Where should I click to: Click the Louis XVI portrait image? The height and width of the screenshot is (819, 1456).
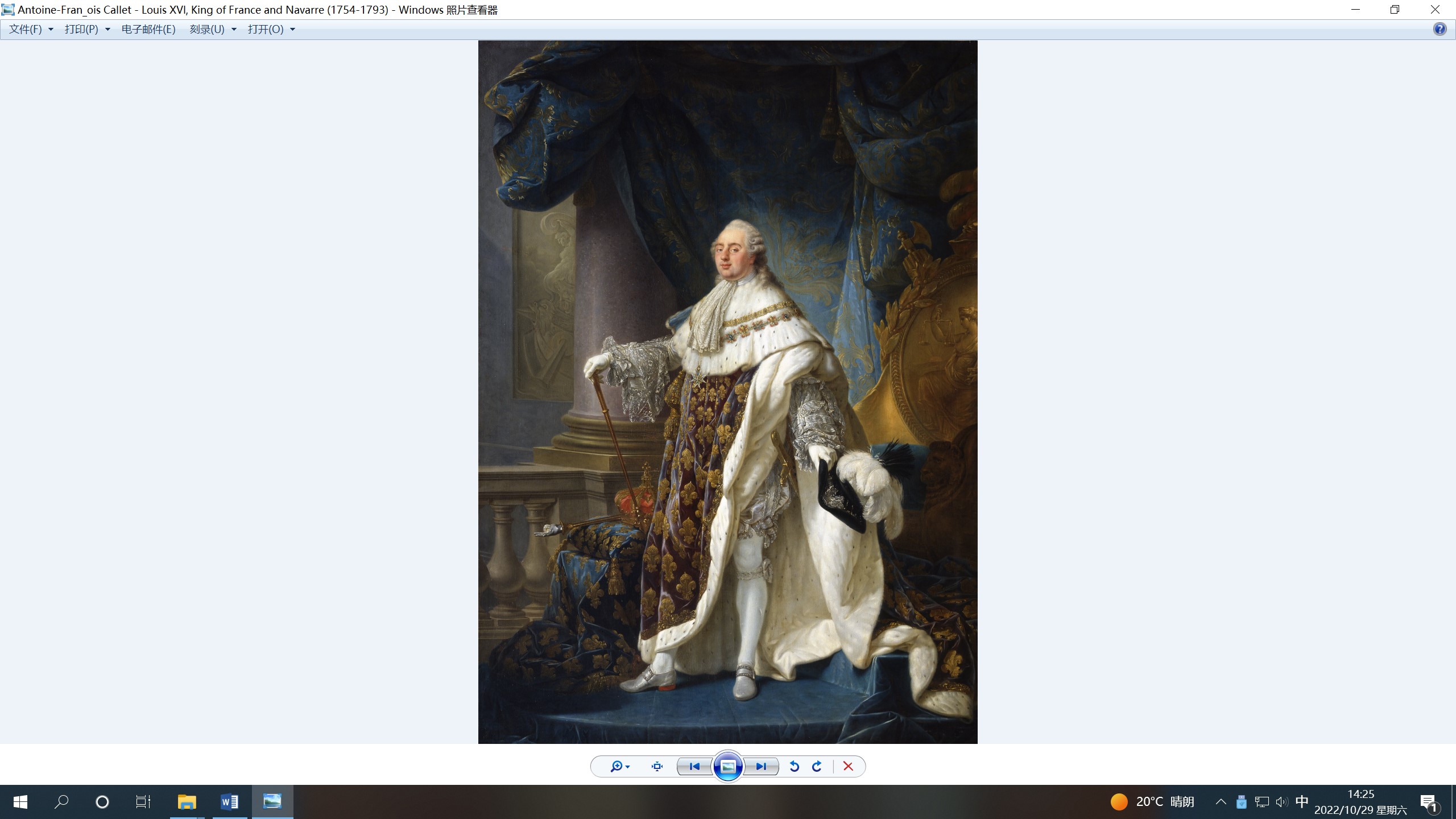727,392
